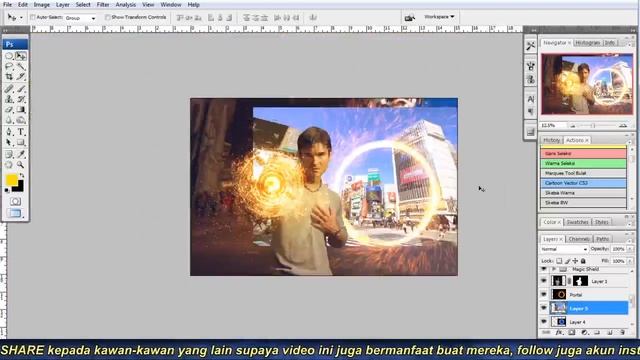Image resolution: width=640 pixels, height=360 pixels.
Task: Enable Auto-Select checkbox
Action: point(33,18)
